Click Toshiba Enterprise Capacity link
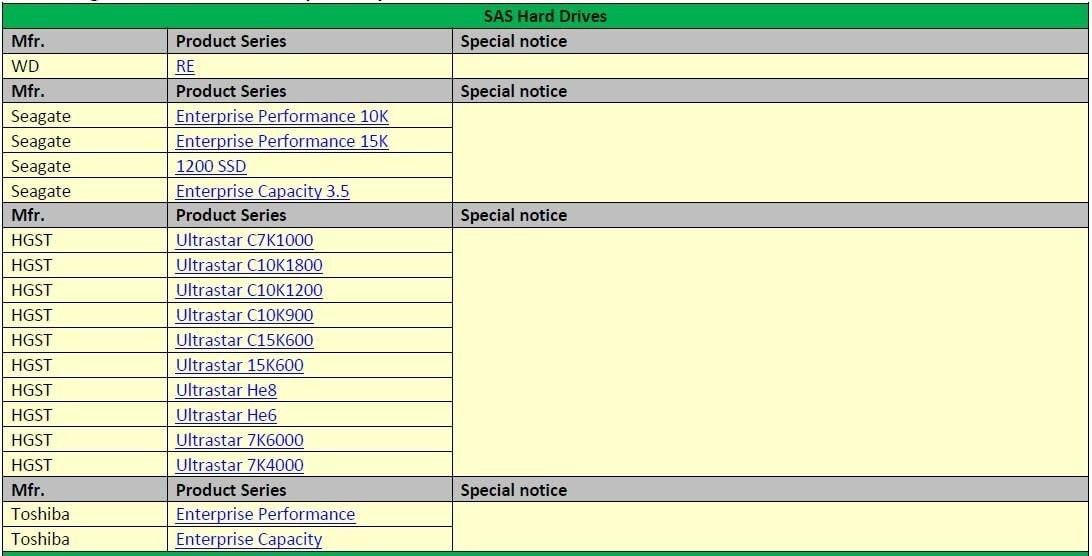This screenshot has width=1092, height=556. click(x=249, y=540)
